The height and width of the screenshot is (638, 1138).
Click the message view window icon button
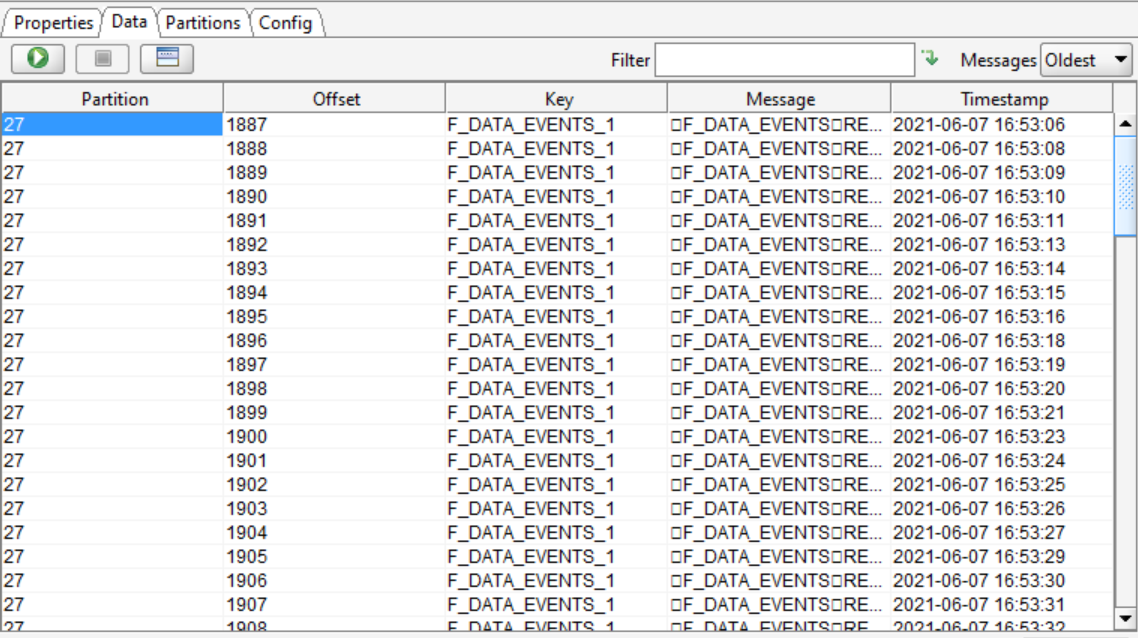point(167,59)
